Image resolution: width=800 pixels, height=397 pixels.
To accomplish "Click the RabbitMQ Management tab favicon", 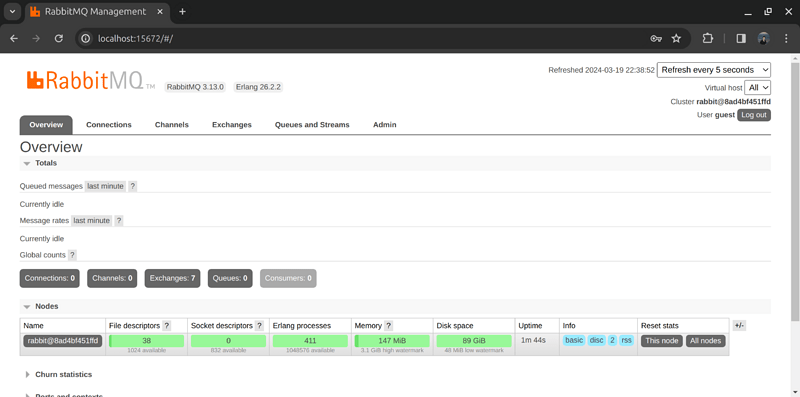I will coord(35,12).
